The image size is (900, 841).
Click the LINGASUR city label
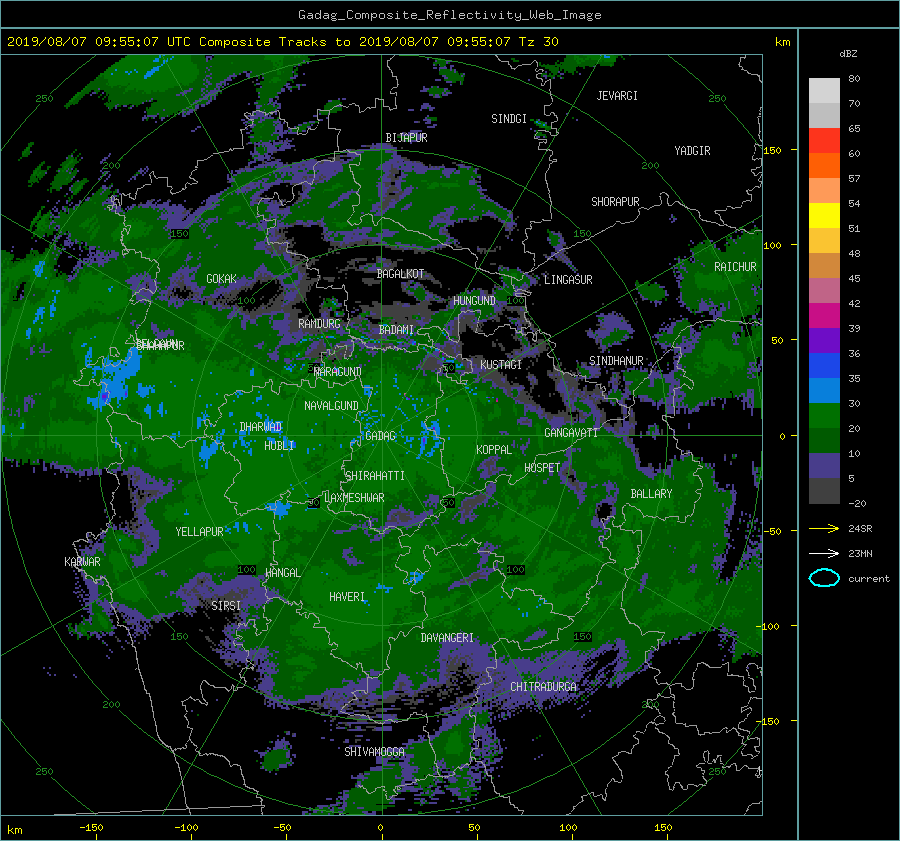click(x=568, y=280)
